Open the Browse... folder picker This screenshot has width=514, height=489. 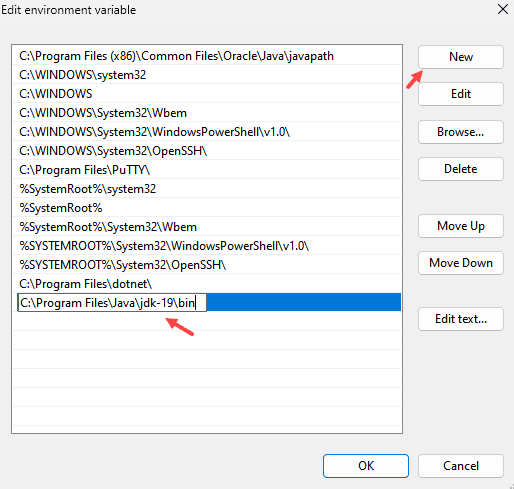click(x=461, y=132)
